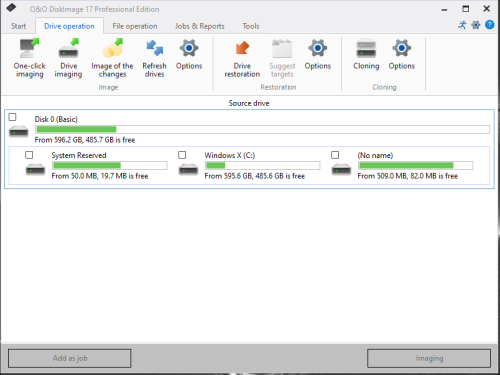Open the File operation tab
Viewport: 500px width, 375px height.
click(x=135, y=26)
